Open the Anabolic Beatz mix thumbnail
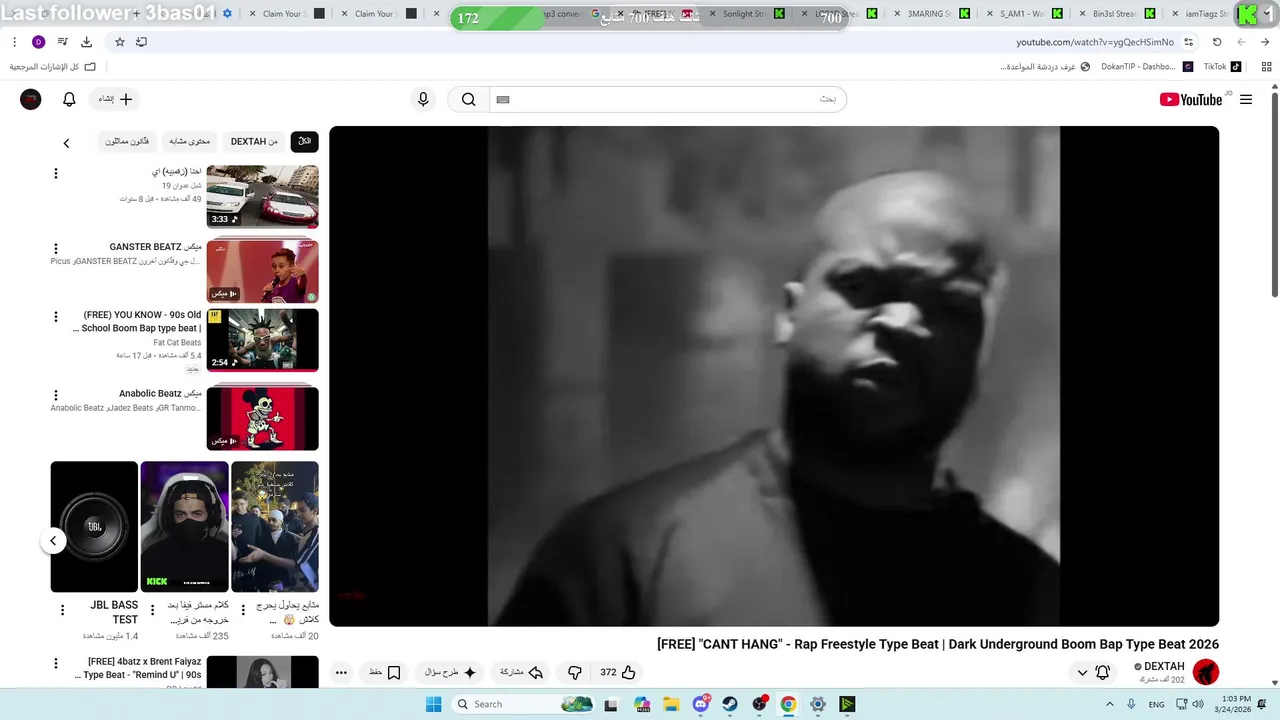 [x=262, y=418]
